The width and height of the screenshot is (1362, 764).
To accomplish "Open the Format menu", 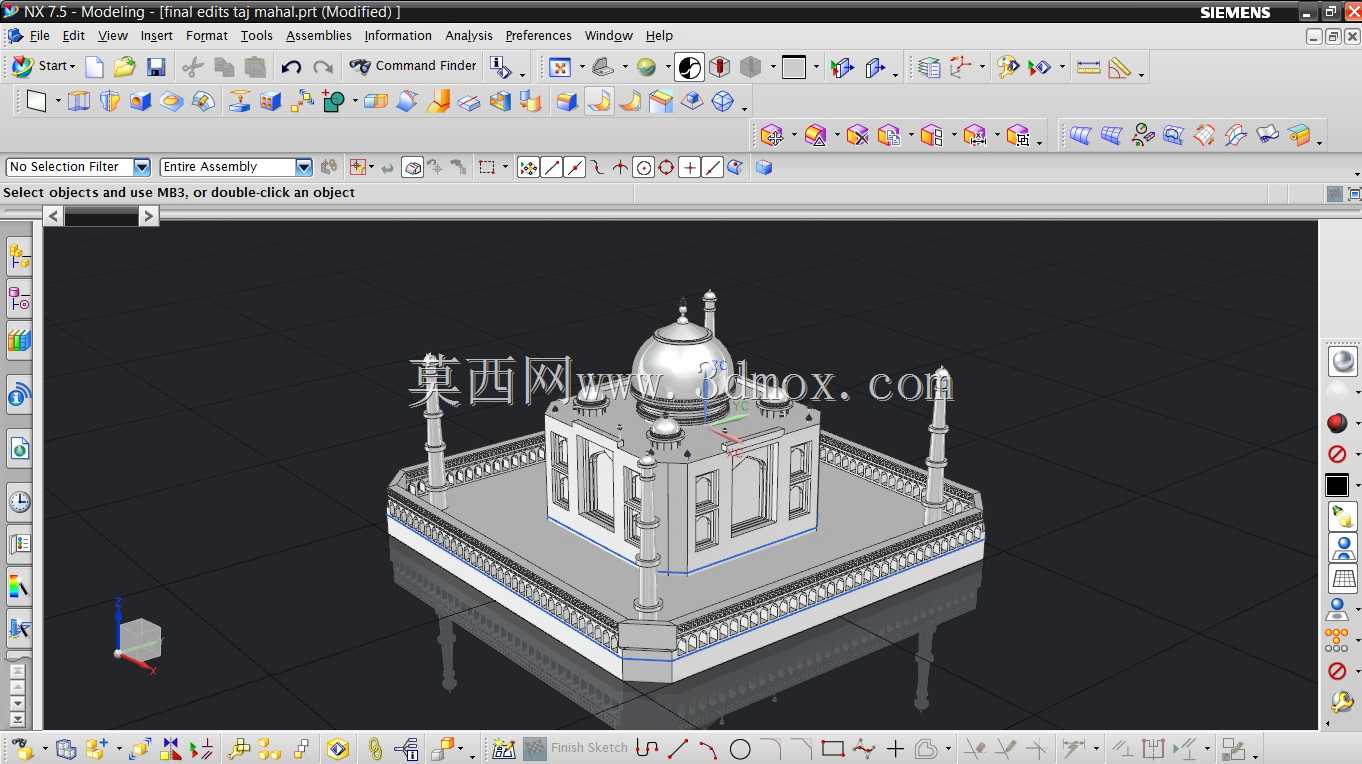I will tap(207, 36).
